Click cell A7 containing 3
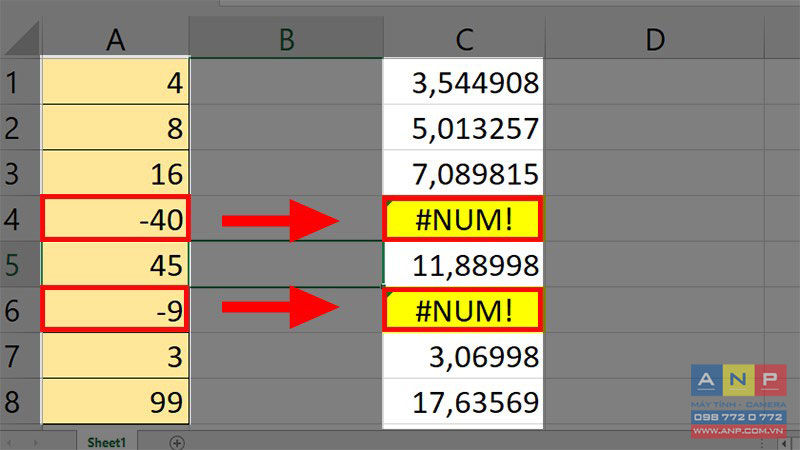Screen dimensions: 800x450 click(115, 356)
